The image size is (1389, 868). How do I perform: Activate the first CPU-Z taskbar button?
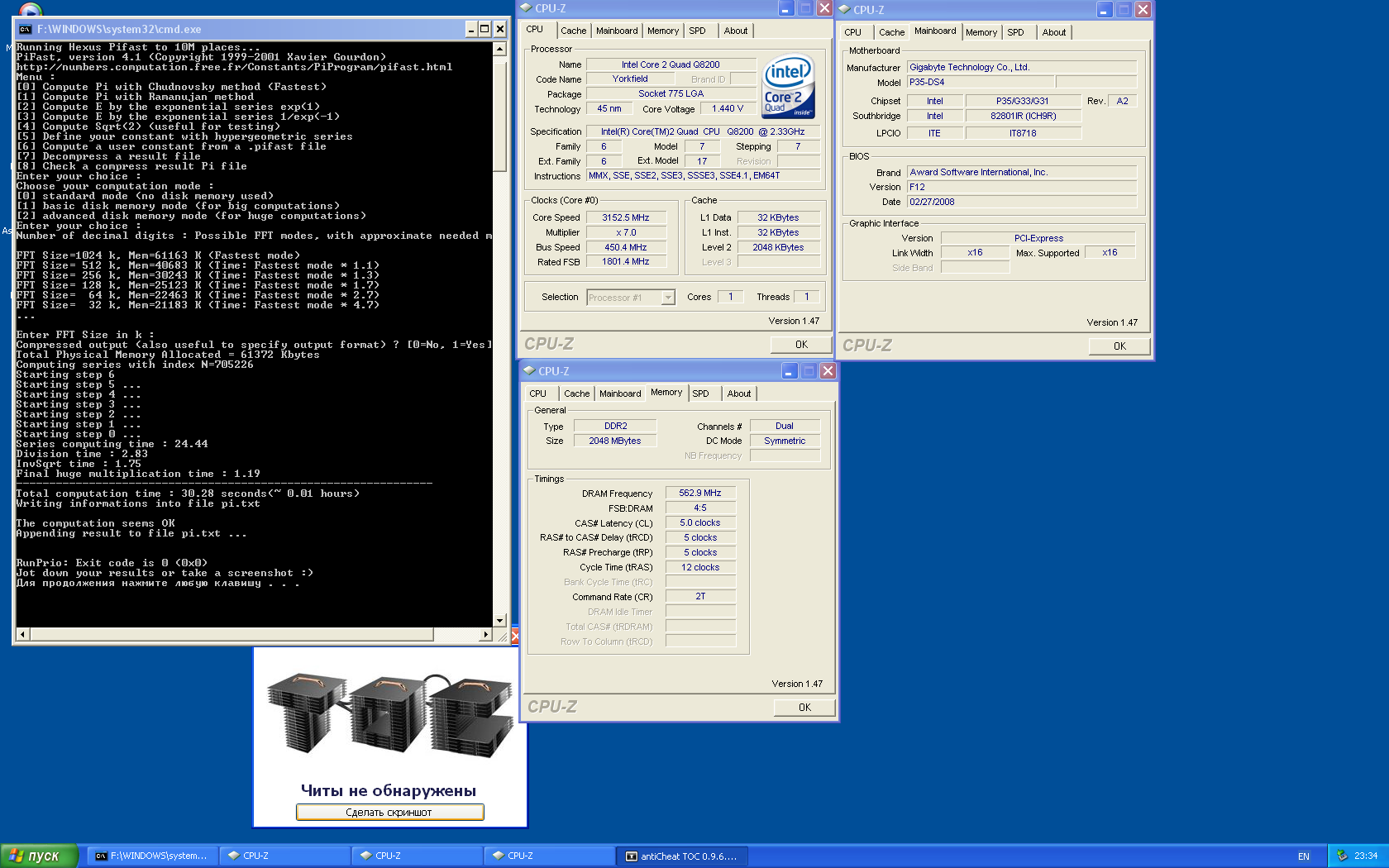pyautogui.click(x=285, y=856)
